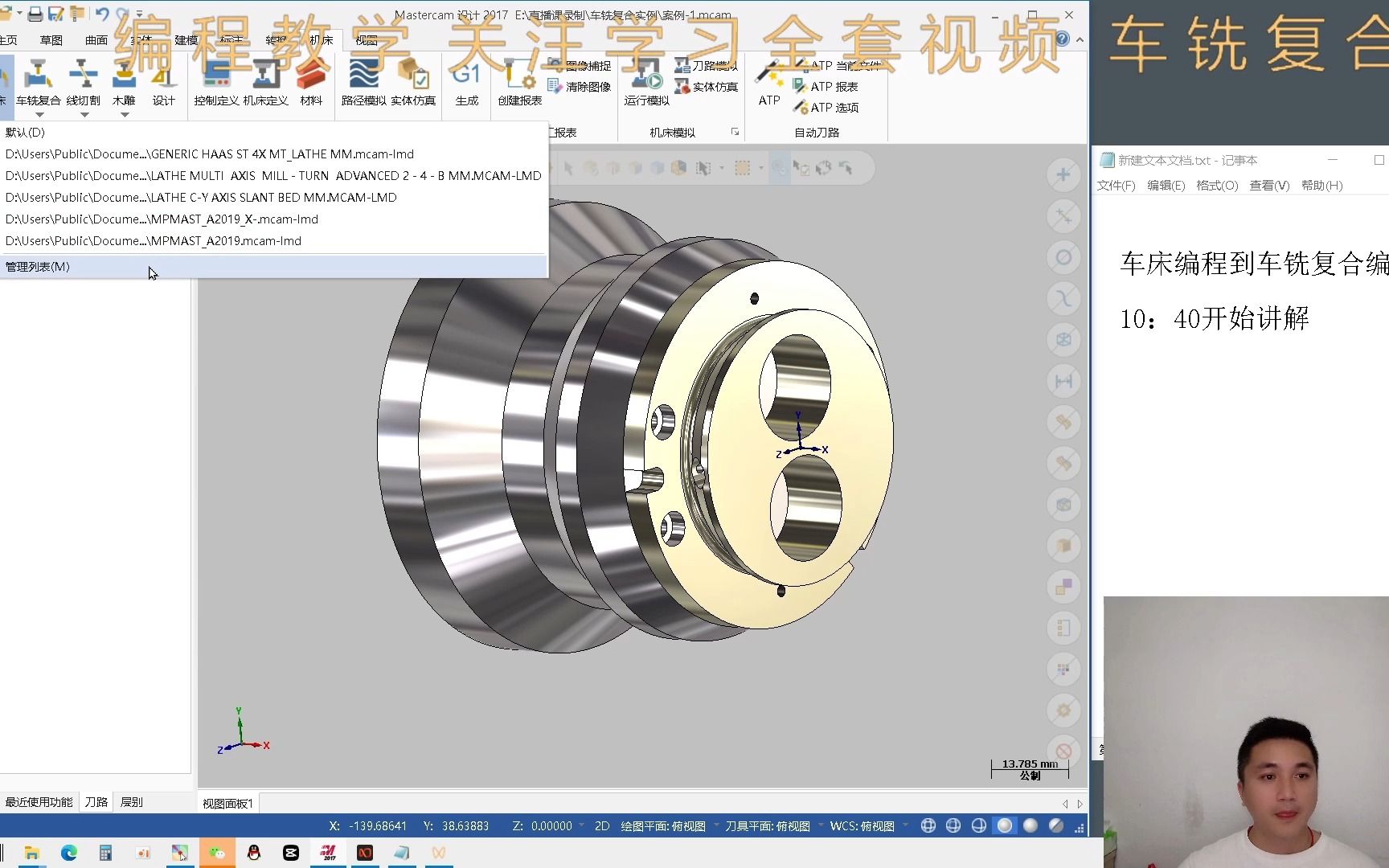Switch to the Toolpaths (刀路) panel tab
This screenshot has width=1389, height=868.
(96, 802)
